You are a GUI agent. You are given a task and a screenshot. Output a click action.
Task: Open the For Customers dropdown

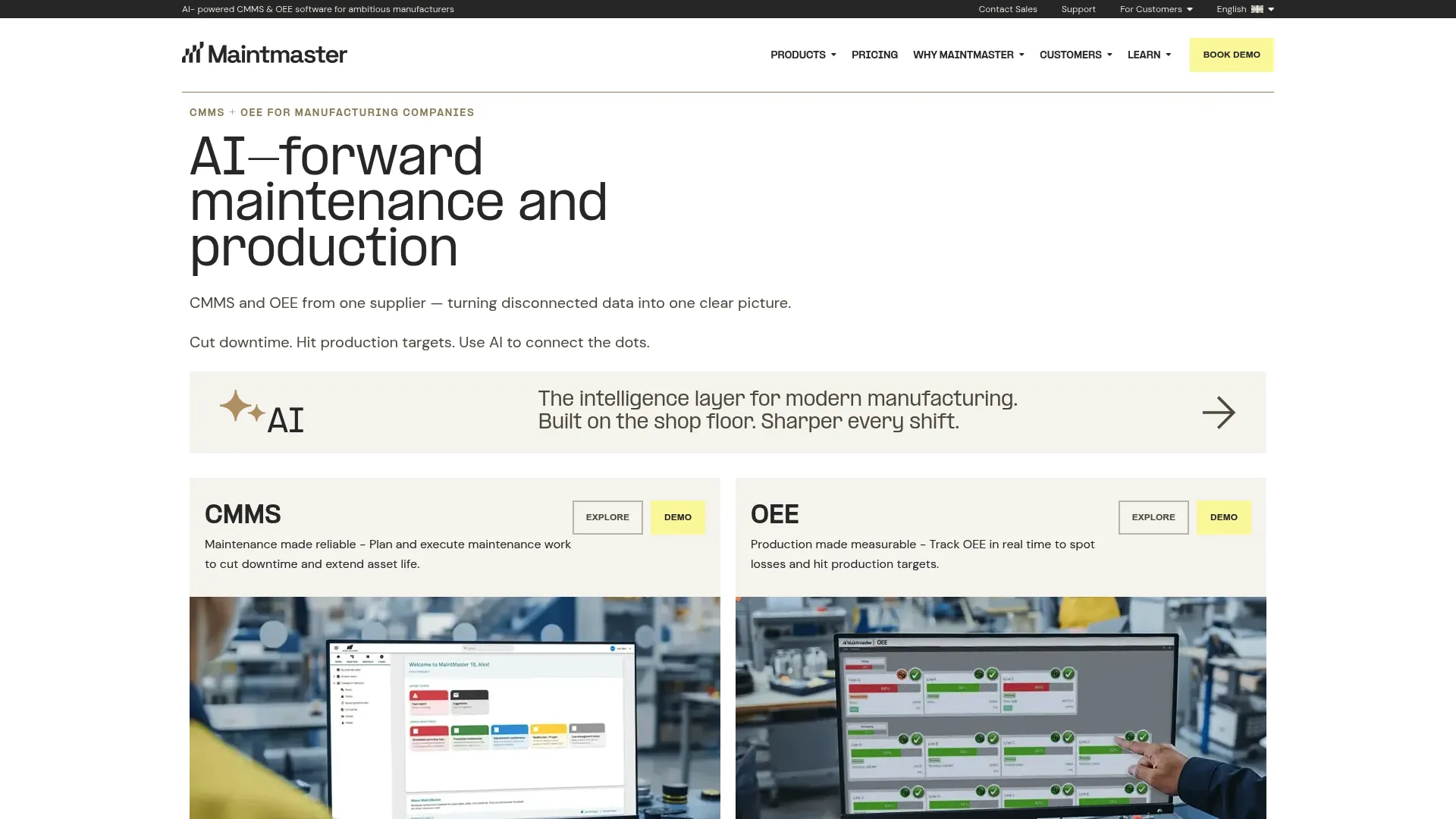1156,9
